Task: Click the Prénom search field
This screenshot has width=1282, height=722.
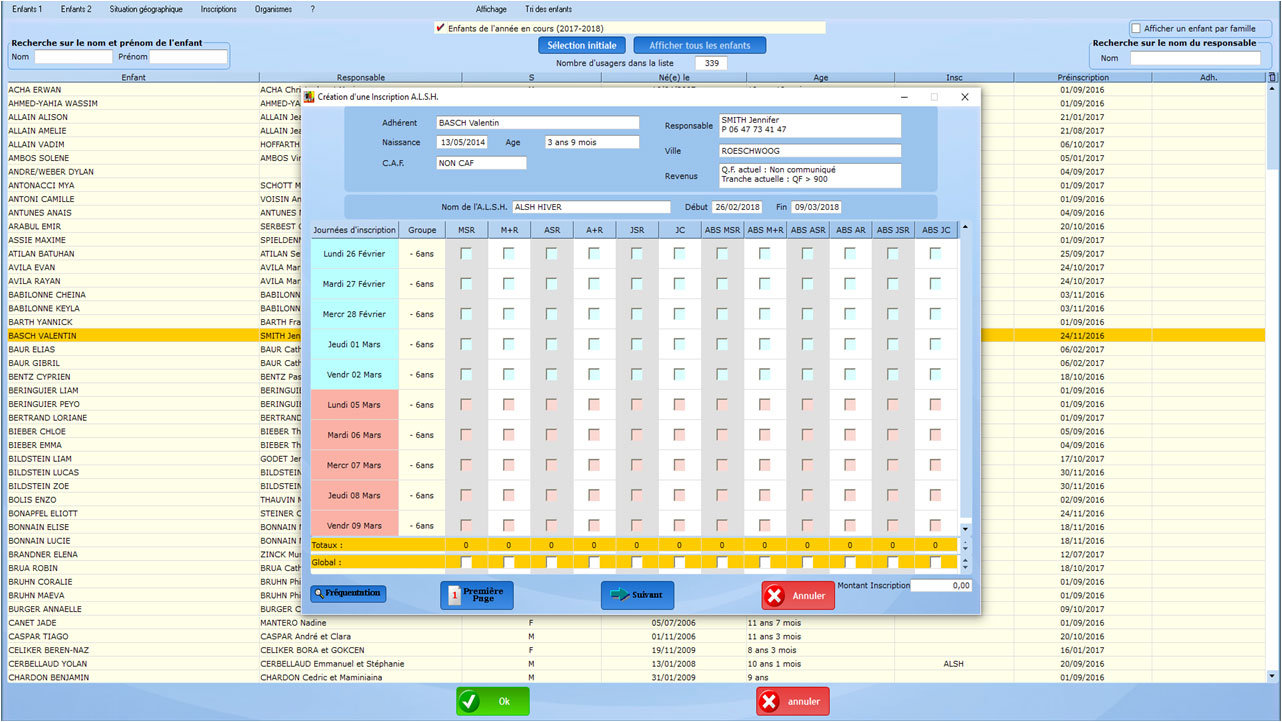Action: click(x=189, y=57)
